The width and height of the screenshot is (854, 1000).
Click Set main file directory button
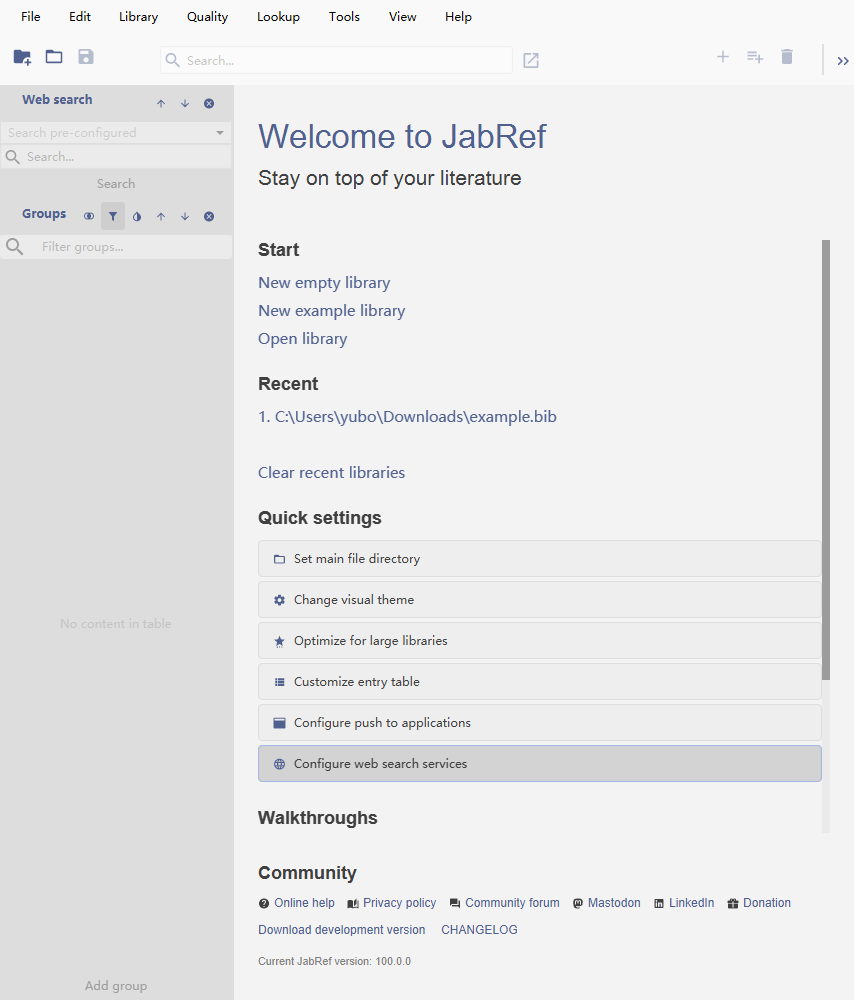point(540,559)
